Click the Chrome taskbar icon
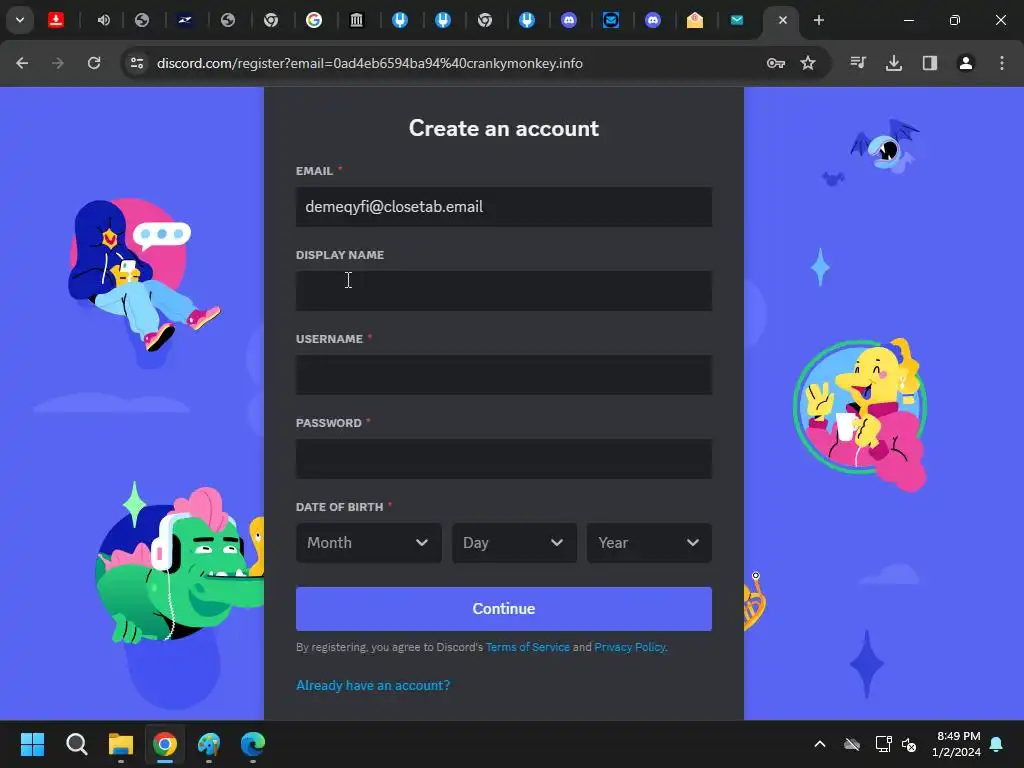The image size is (1024, 768). tap(165, 744)
